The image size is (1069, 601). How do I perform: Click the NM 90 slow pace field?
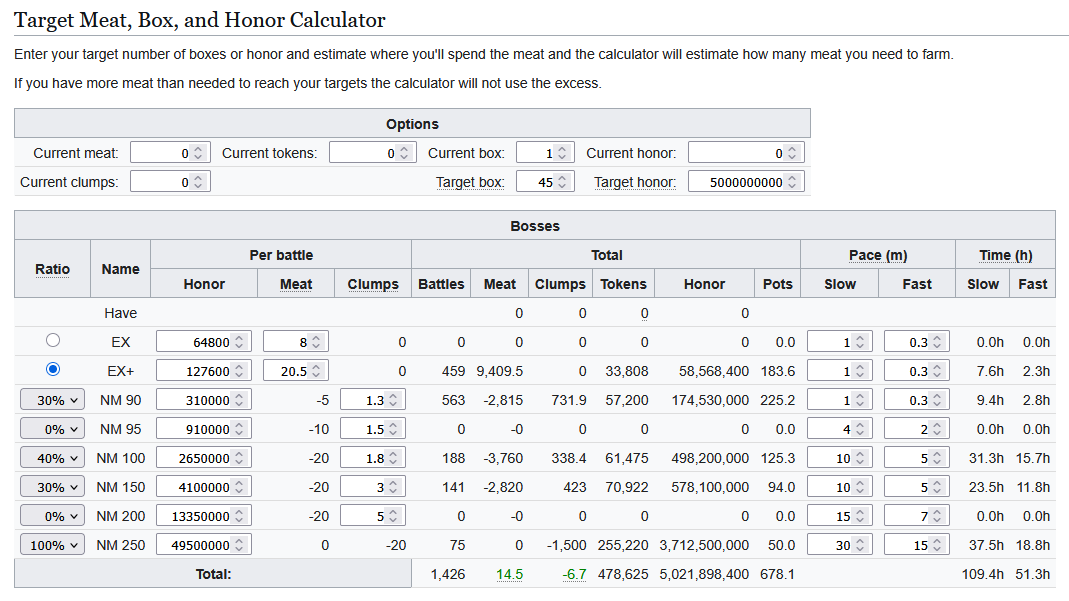[840, 400]
